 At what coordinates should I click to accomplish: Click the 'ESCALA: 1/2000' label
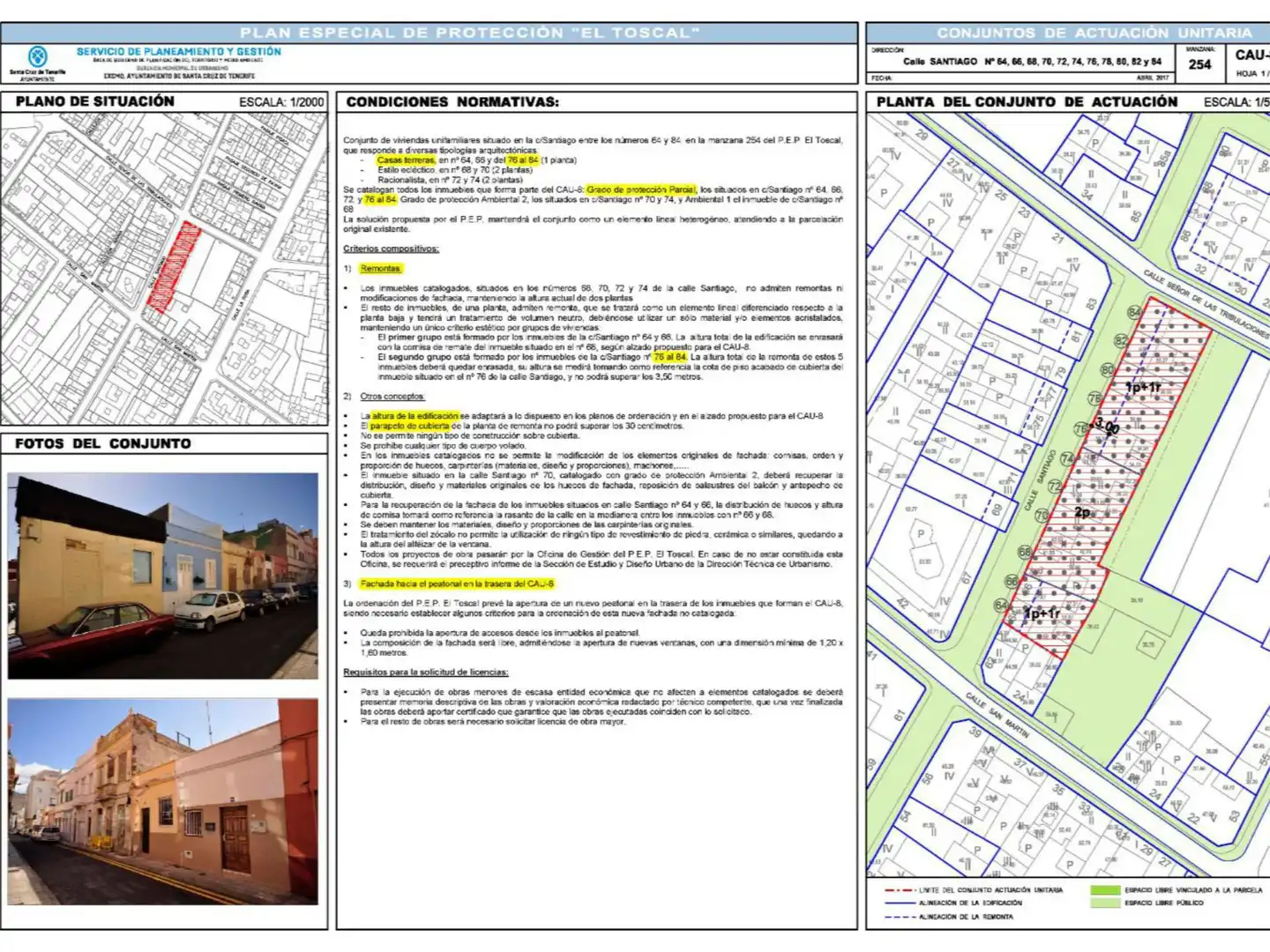coord(281,102)
